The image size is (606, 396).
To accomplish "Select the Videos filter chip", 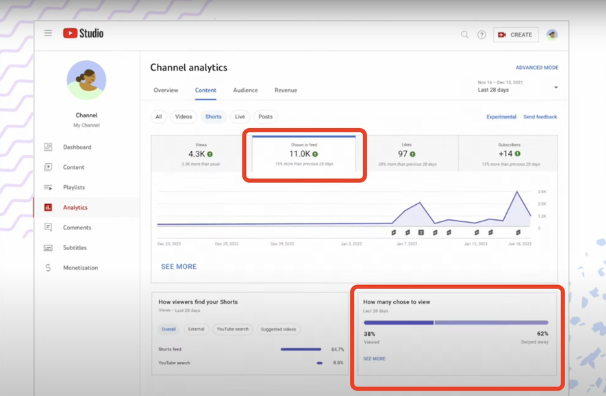I will pos(183,117).
